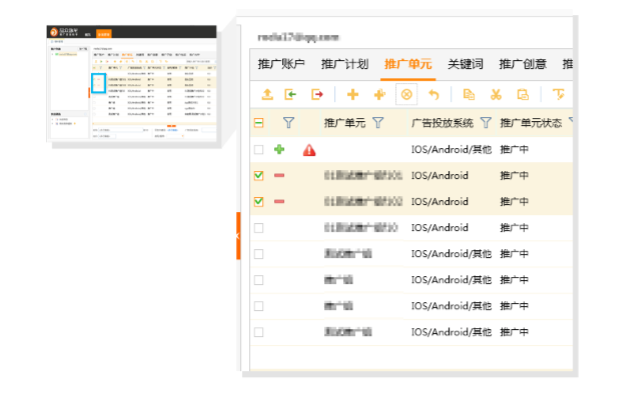Click red minus icon in second checked row
Viewport: 625px width, 396px height.
click(x=279, y=201)
